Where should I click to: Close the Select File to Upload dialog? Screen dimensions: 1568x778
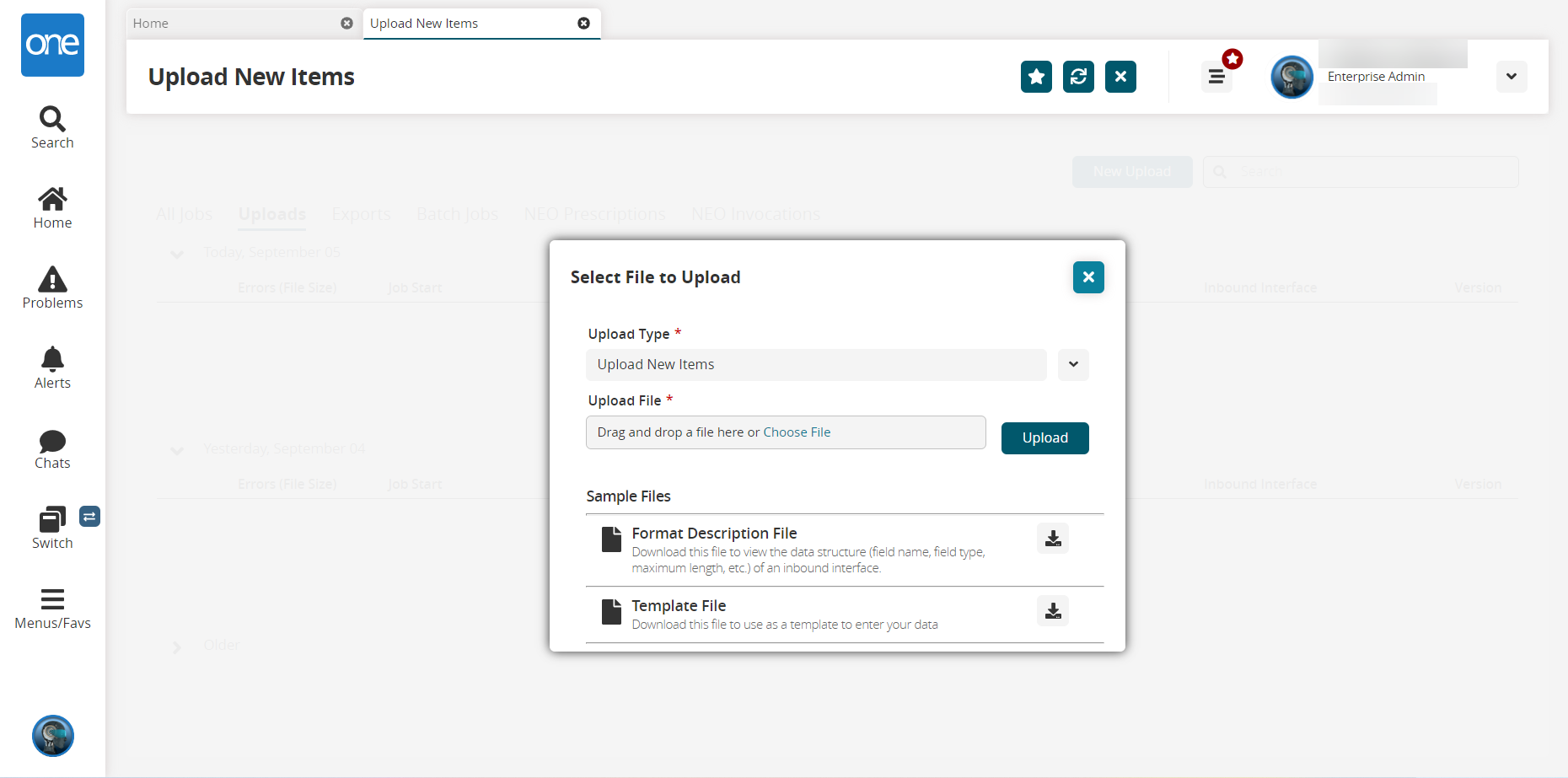1088,277
